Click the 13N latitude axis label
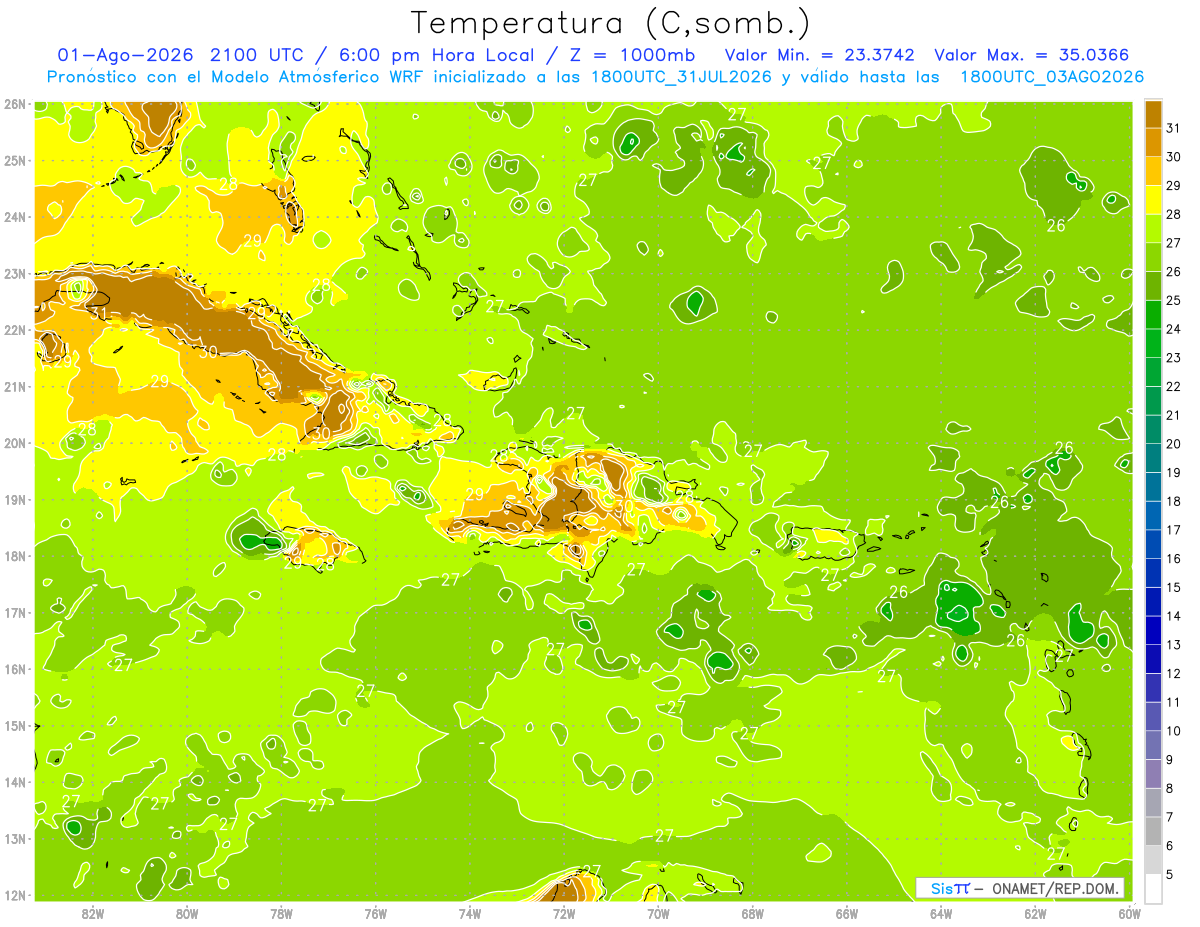 point(15,838)
